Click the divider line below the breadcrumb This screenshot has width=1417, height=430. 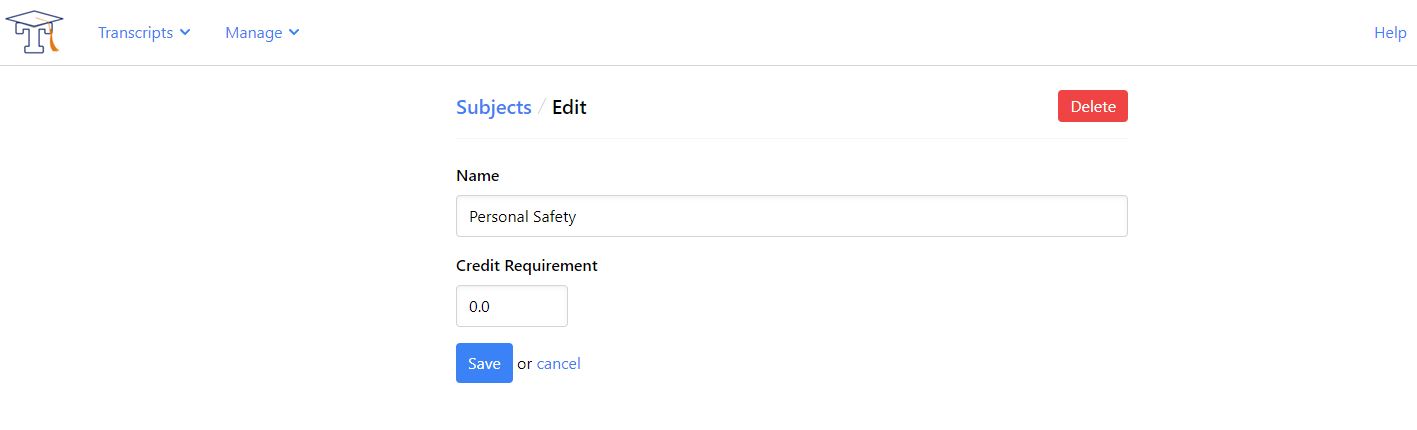(791, 139)
